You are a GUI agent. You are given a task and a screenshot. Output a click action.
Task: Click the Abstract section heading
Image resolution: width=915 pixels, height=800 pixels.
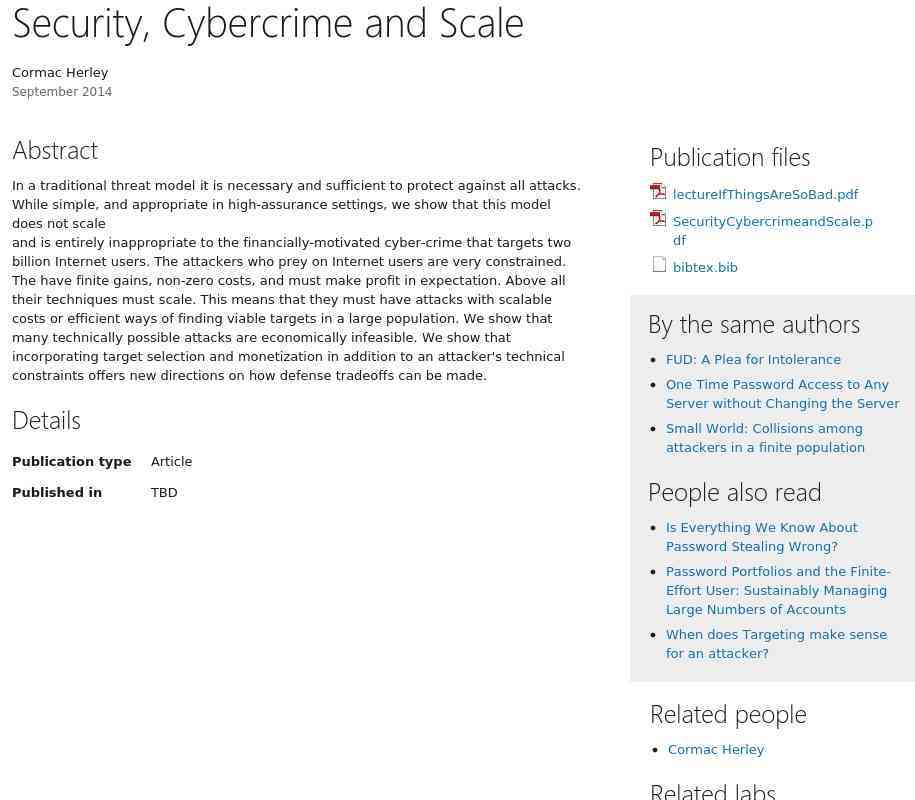point(55,150)
